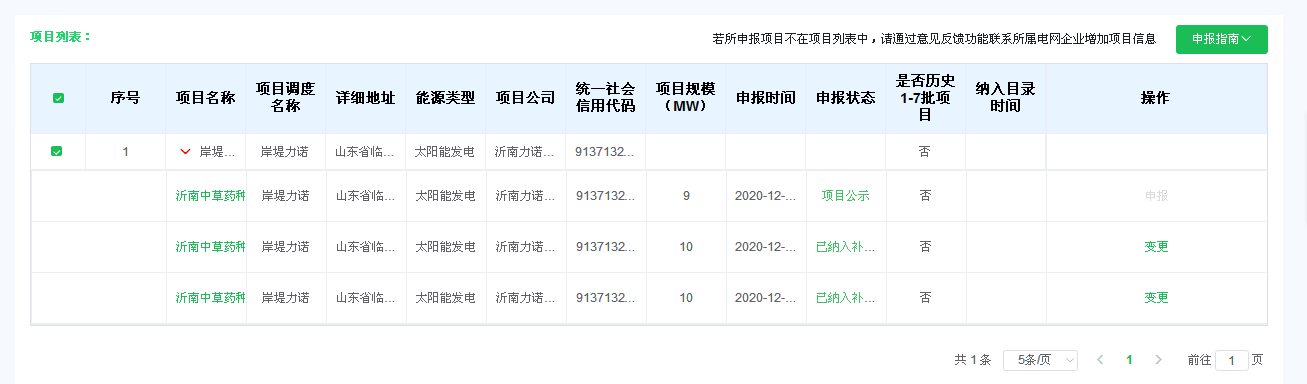Click the 项目规模(MW) column header

[x=686, y=98]
